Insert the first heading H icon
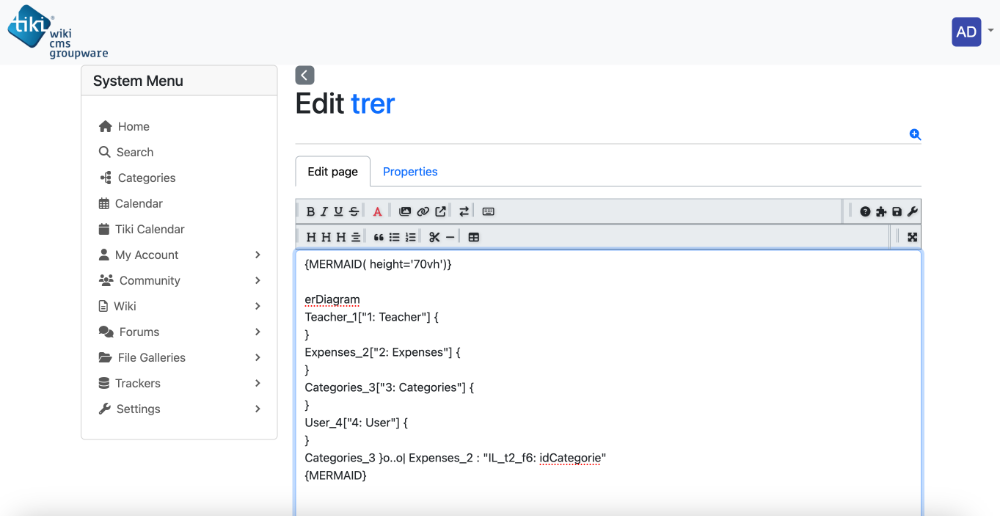Screen dimensions: 1000x516 (311, 237)
